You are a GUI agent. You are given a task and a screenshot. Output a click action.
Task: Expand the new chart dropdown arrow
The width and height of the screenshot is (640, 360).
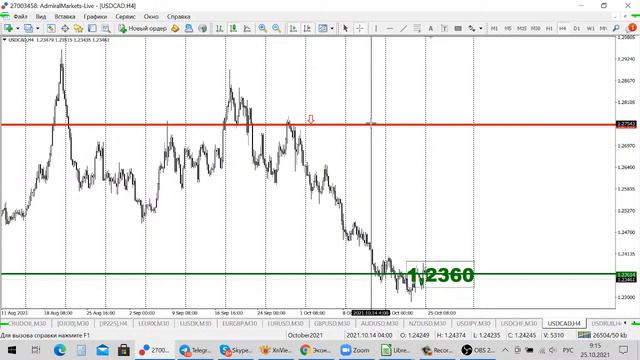[x=18, y=28]
